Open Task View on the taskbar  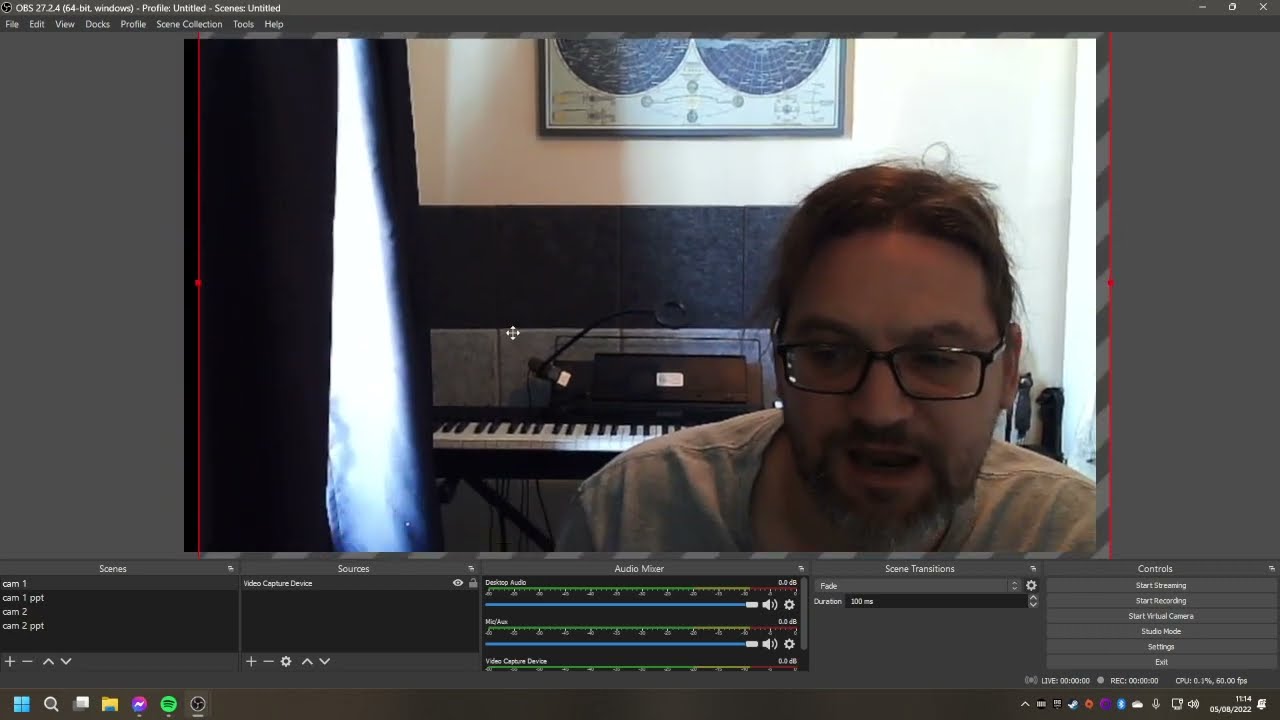point(81,704)
